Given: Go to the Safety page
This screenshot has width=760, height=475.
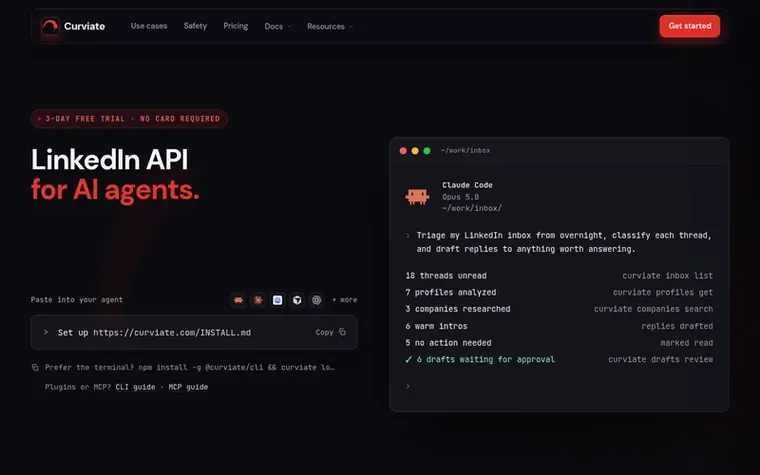Looking at the screenshot, I should point(195,26).
